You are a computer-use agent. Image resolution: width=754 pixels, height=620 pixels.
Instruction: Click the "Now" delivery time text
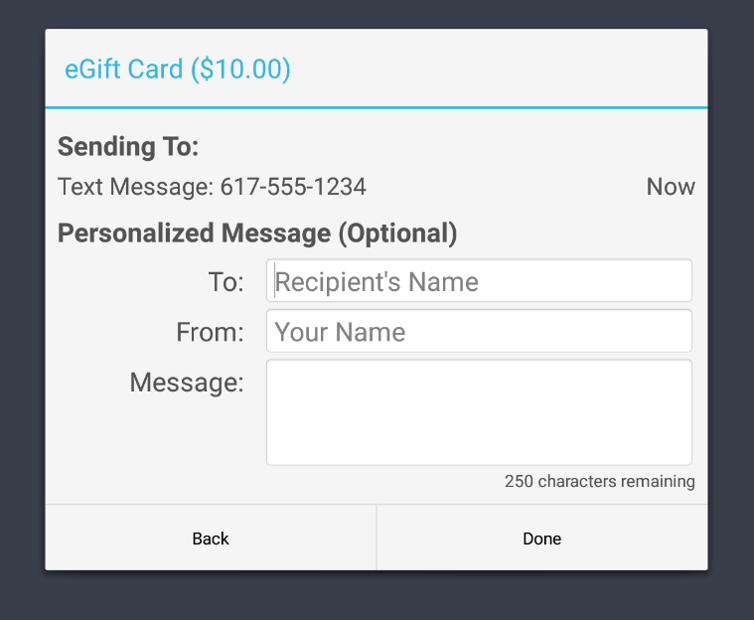click(x=670, y=187)
